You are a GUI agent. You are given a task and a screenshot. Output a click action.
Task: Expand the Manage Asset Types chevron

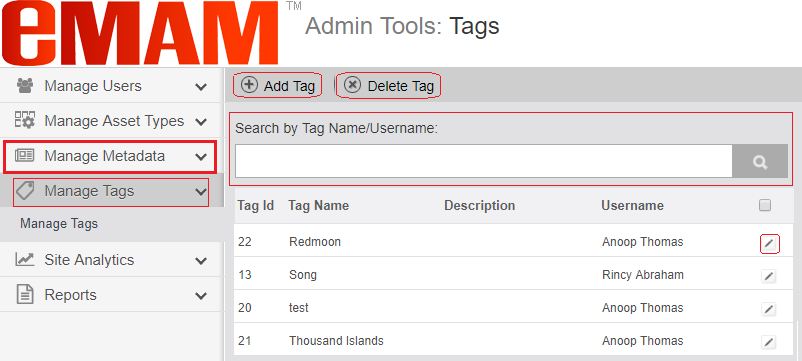click(201, 122)
